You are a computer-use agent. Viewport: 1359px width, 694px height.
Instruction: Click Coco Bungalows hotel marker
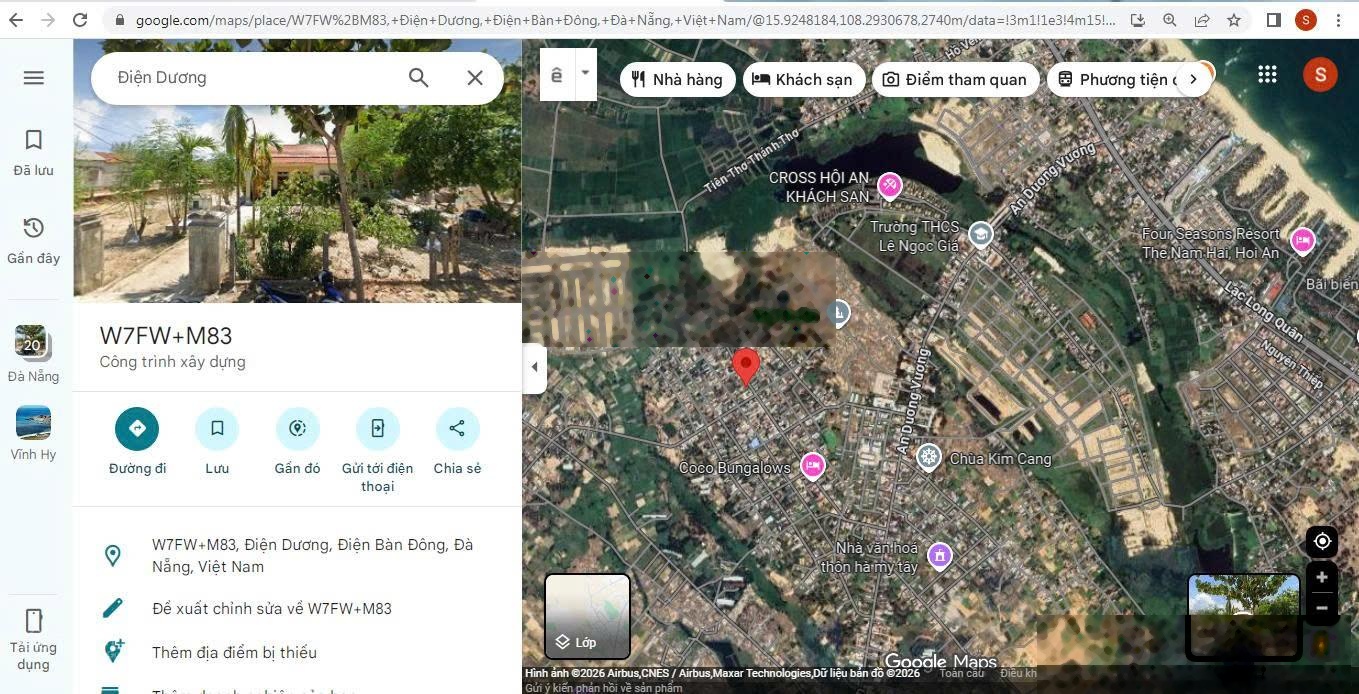click(x=813, y=466)
